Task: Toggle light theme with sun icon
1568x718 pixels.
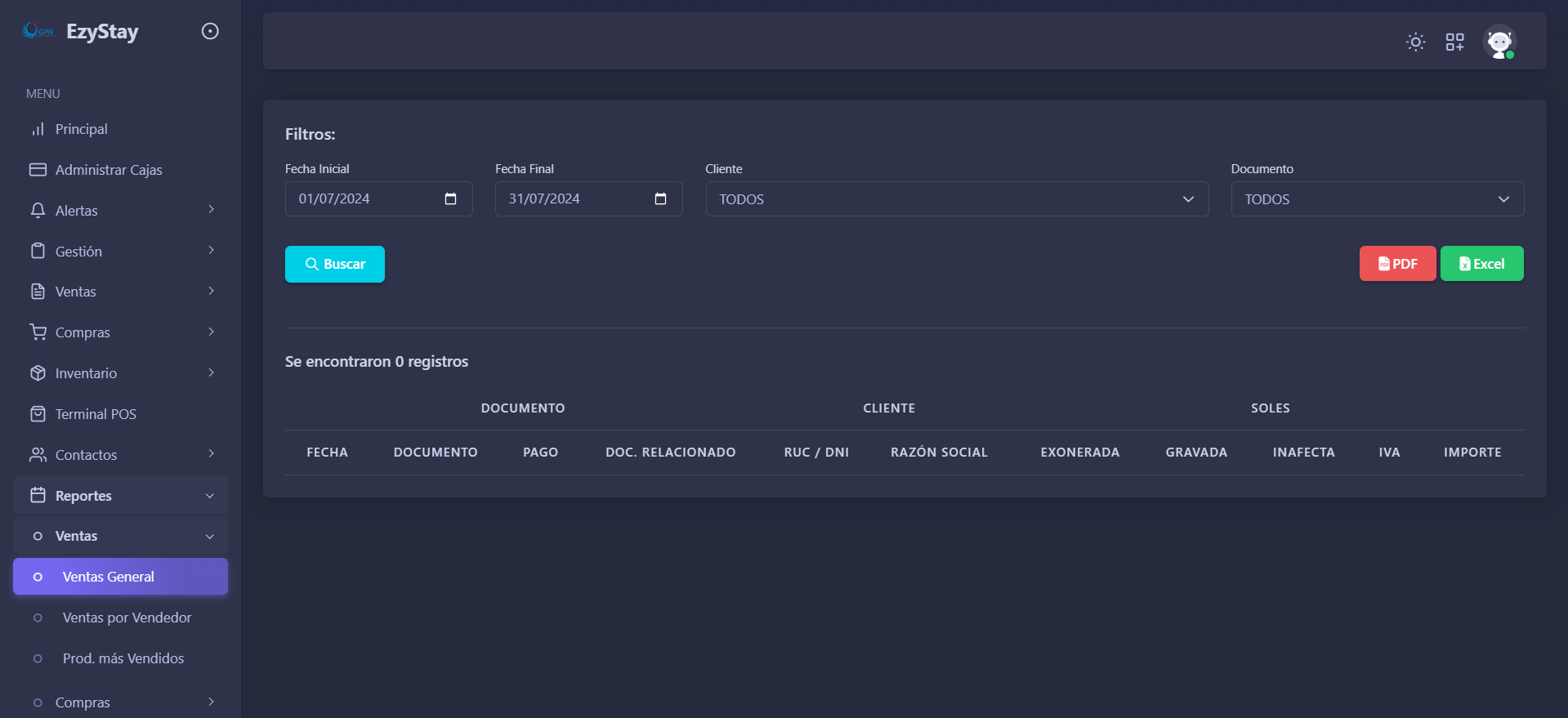Action: 1415,42
